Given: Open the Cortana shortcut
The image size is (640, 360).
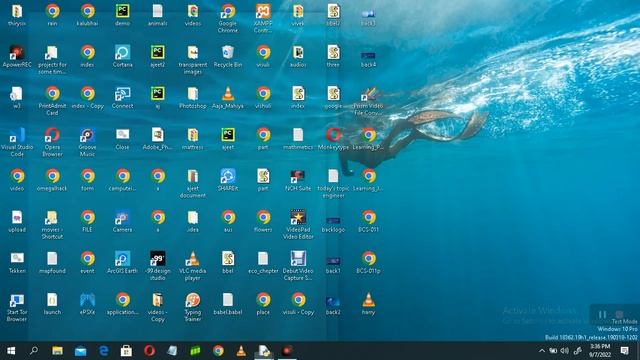Looking at the screenshot, I should [x=122, y=53].
